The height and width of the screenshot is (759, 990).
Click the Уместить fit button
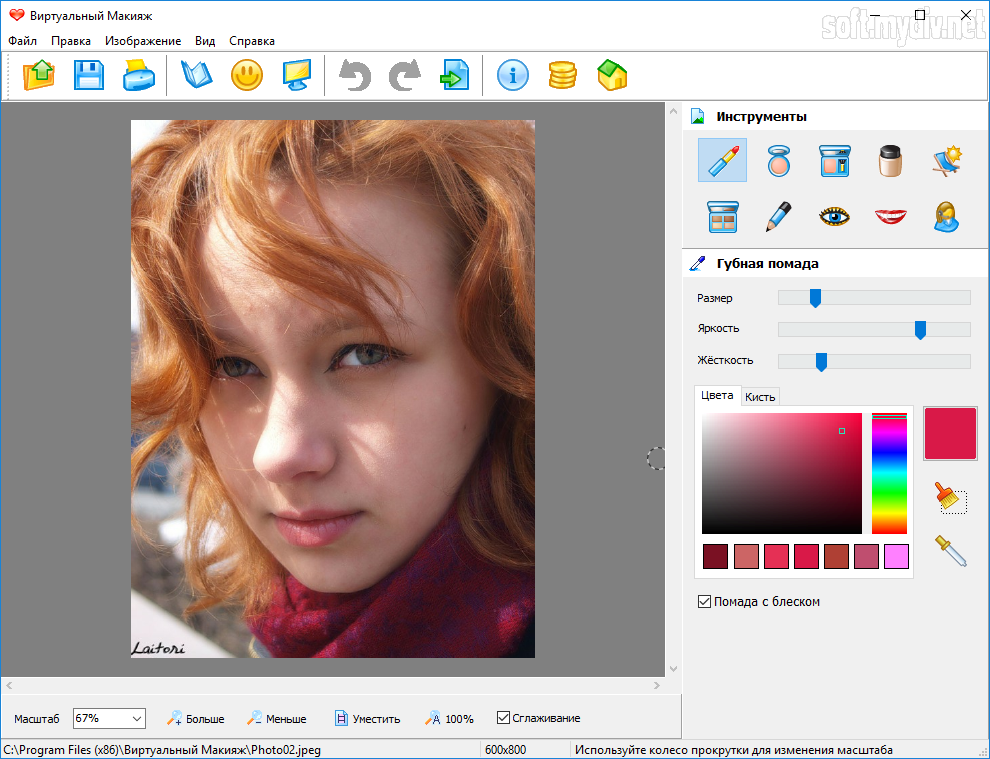click(x=367, y=719)
